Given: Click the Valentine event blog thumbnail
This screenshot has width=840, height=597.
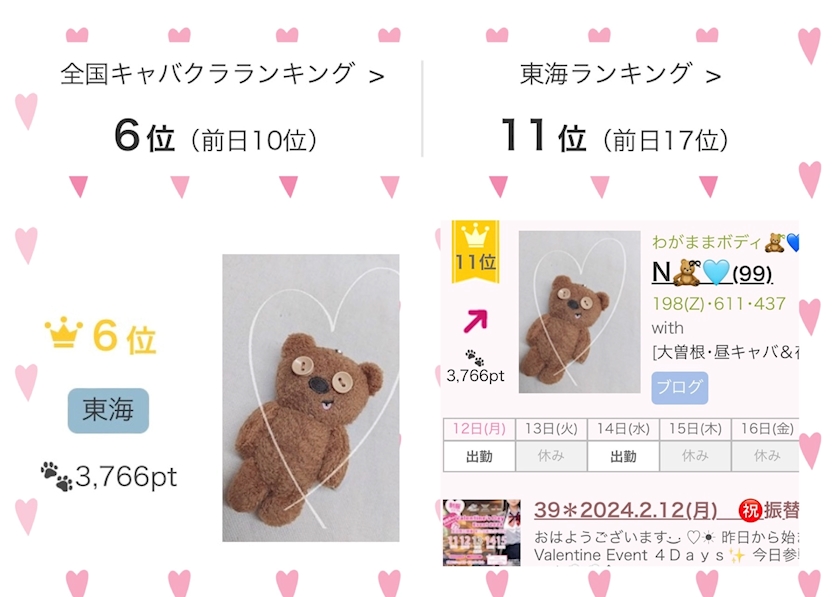Looking at the screenshot, I should click(482, 533).
